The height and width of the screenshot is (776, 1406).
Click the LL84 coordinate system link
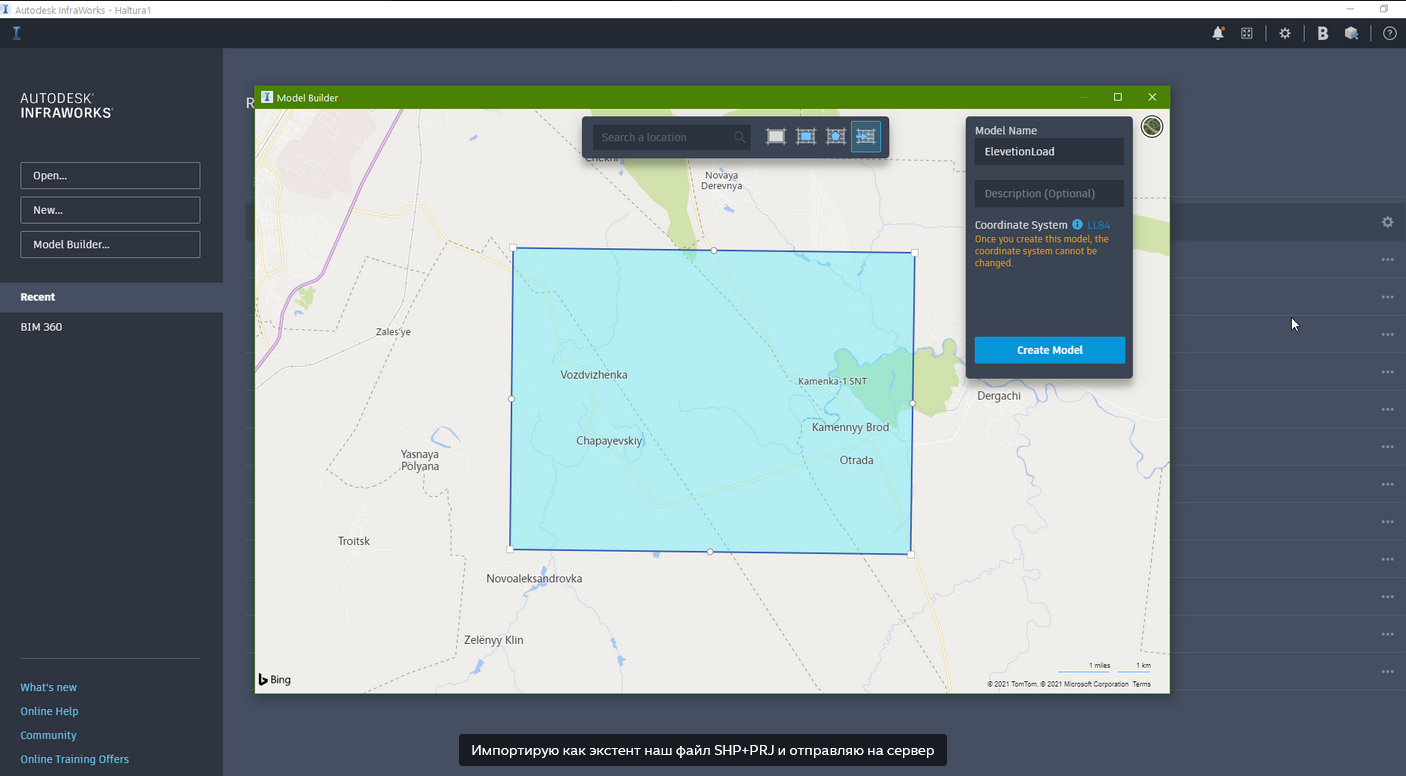click(x=1098, y=225)
